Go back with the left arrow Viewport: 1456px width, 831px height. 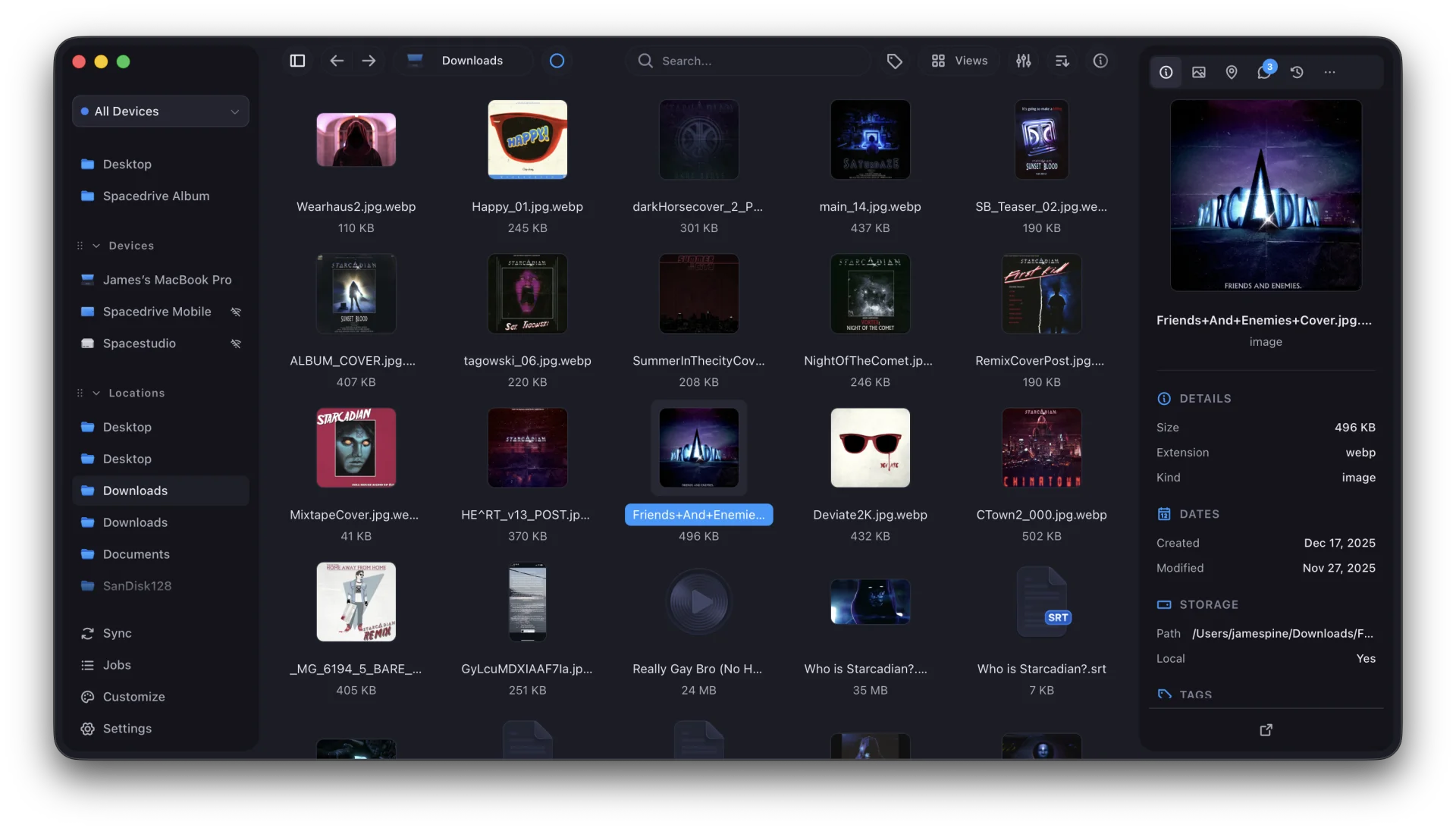coord(337,61)
